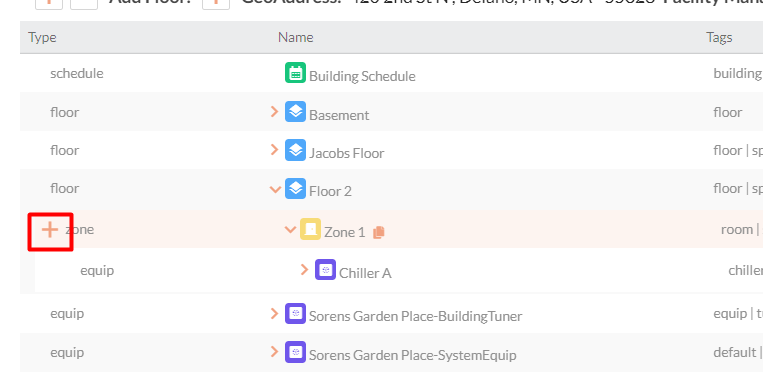Click the Floor 2 layers icon

click(x=295, y=188)
